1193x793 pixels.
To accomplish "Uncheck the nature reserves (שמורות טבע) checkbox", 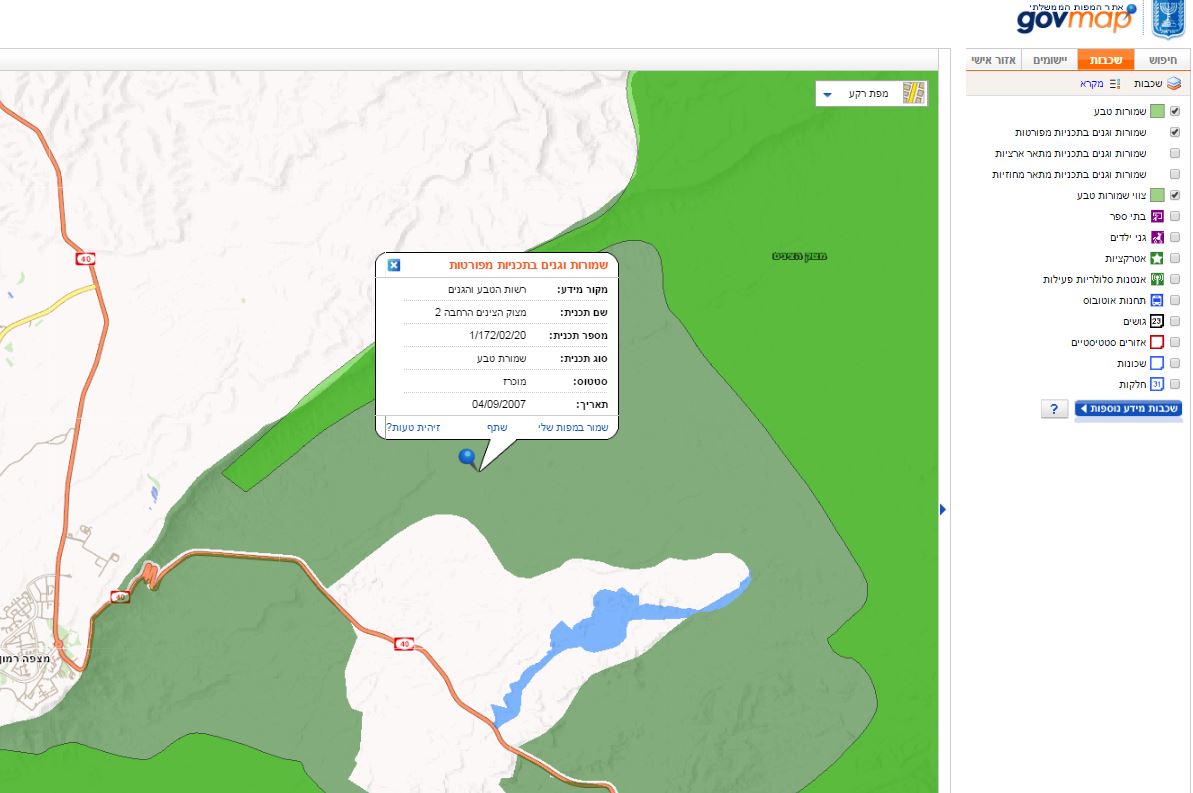I will coord(1175,111).
